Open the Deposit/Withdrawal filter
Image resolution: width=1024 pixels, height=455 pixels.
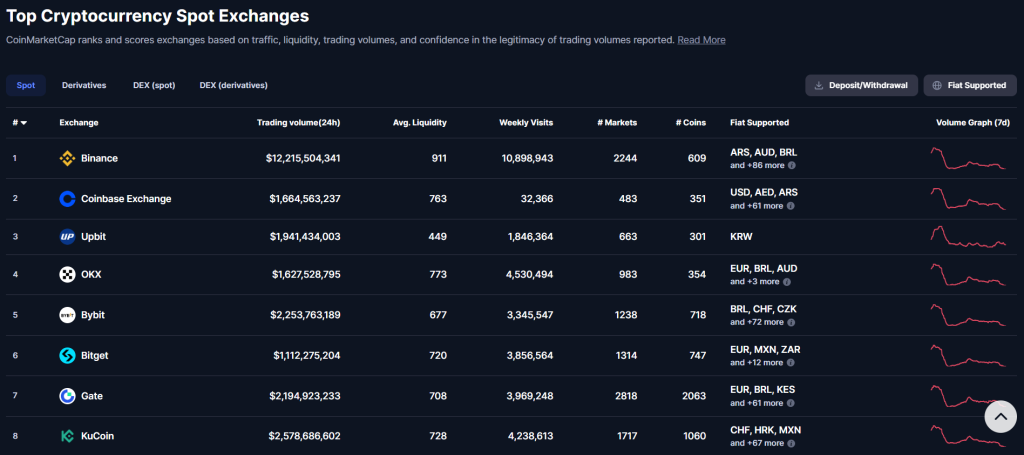pyautogui.click(x=861, y=85)
